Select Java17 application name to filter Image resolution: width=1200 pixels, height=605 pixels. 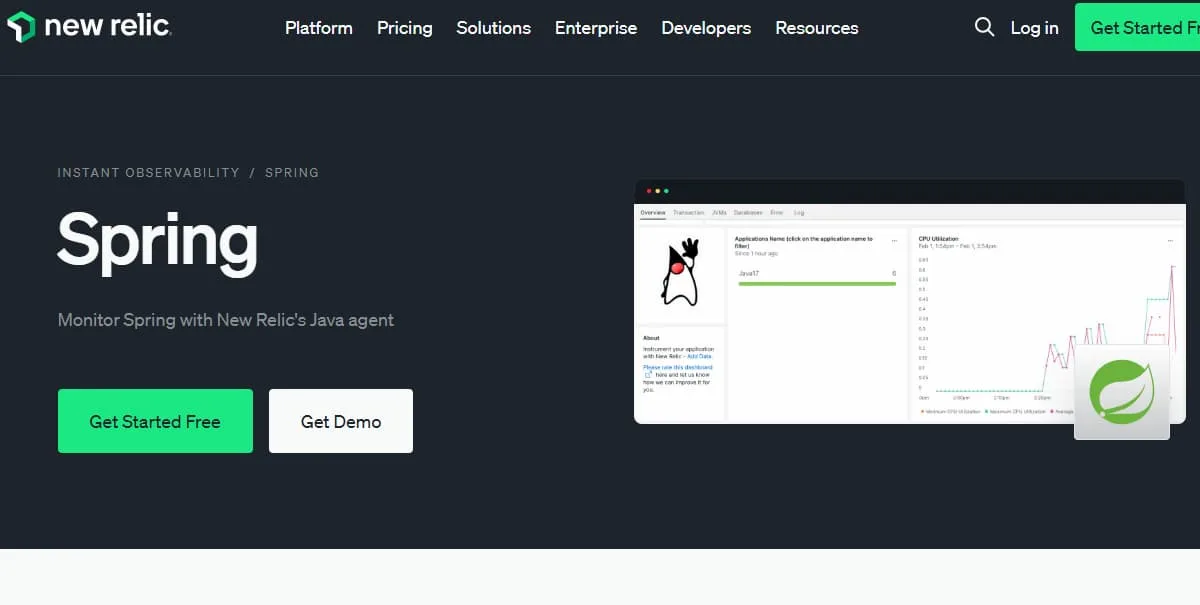[749, 274]
